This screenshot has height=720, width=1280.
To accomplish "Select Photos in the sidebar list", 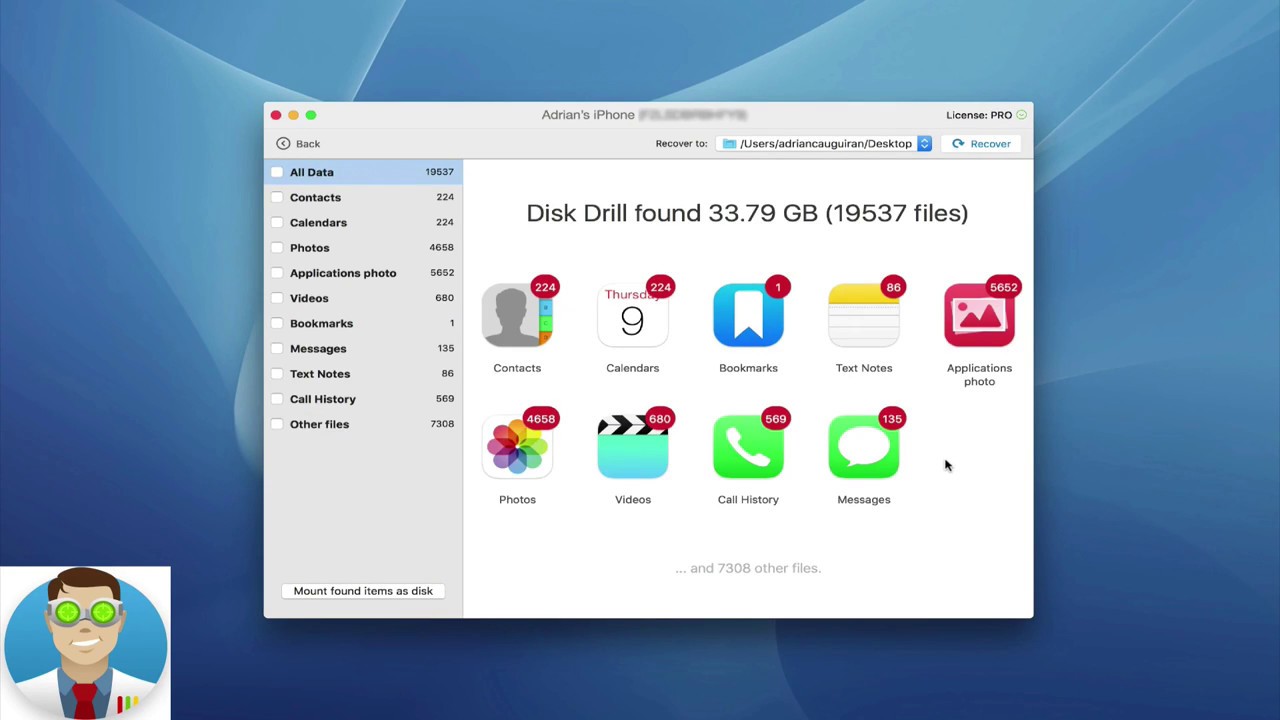I will 362,248.
